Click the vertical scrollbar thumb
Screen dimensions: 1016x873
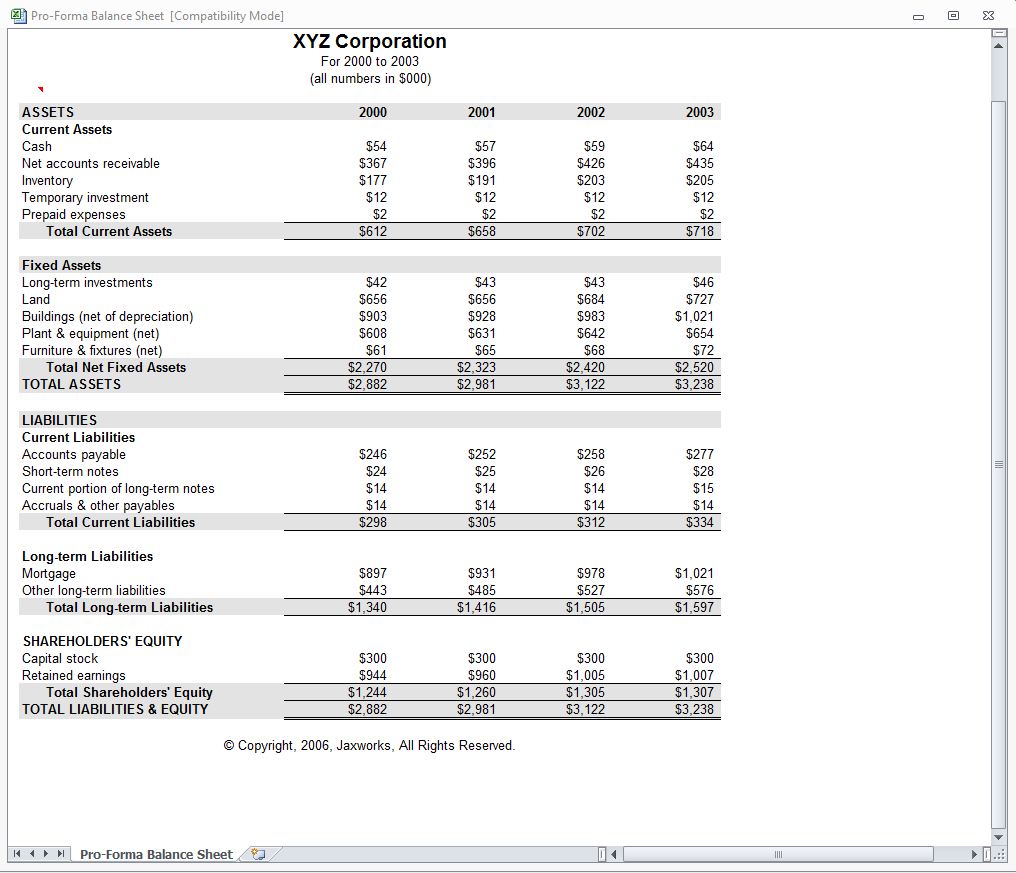point(1000,463)
